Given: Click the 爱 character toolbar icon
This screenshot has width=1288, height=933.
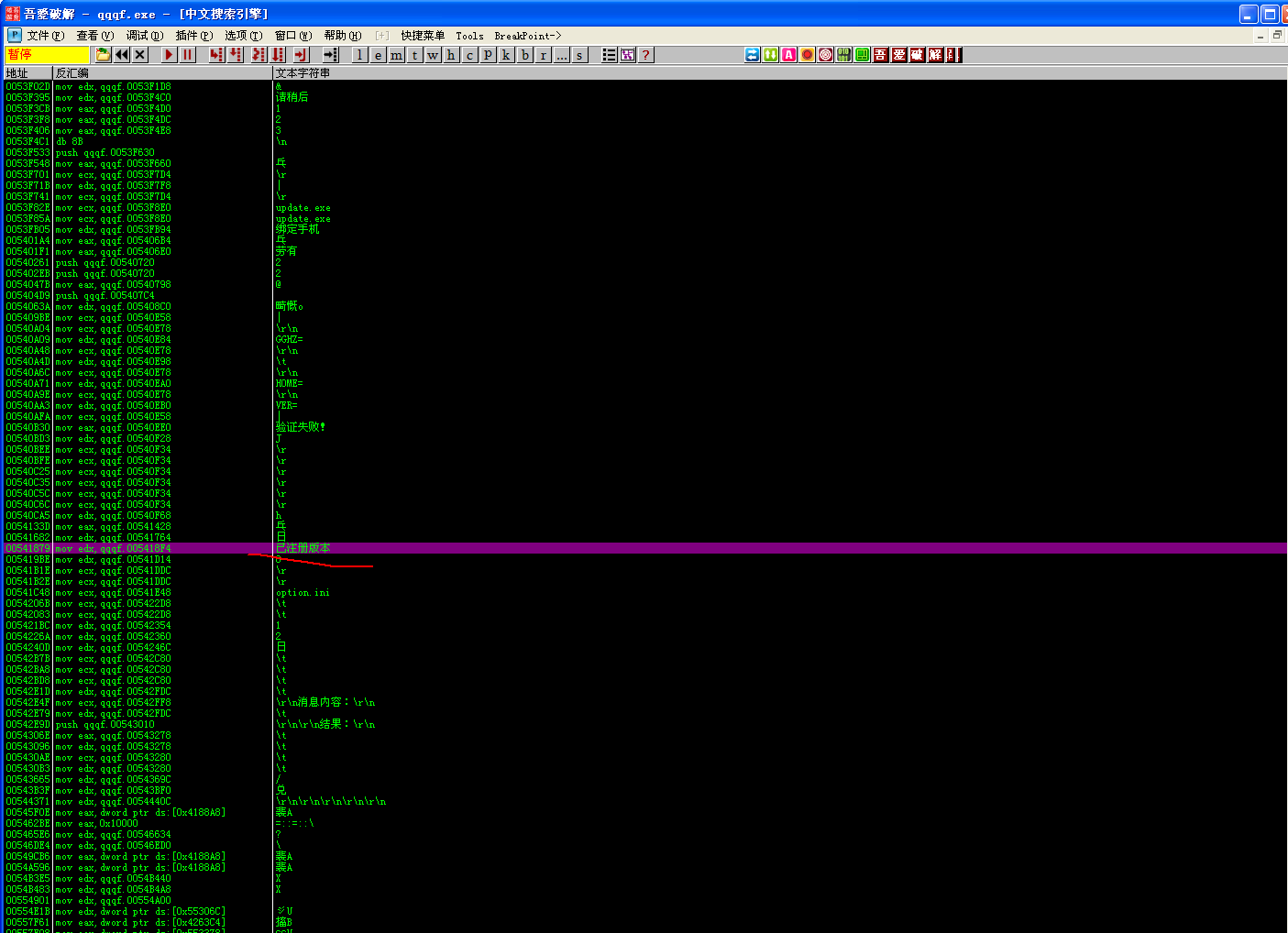Looking at the screenshot, I should pos(899,55).
